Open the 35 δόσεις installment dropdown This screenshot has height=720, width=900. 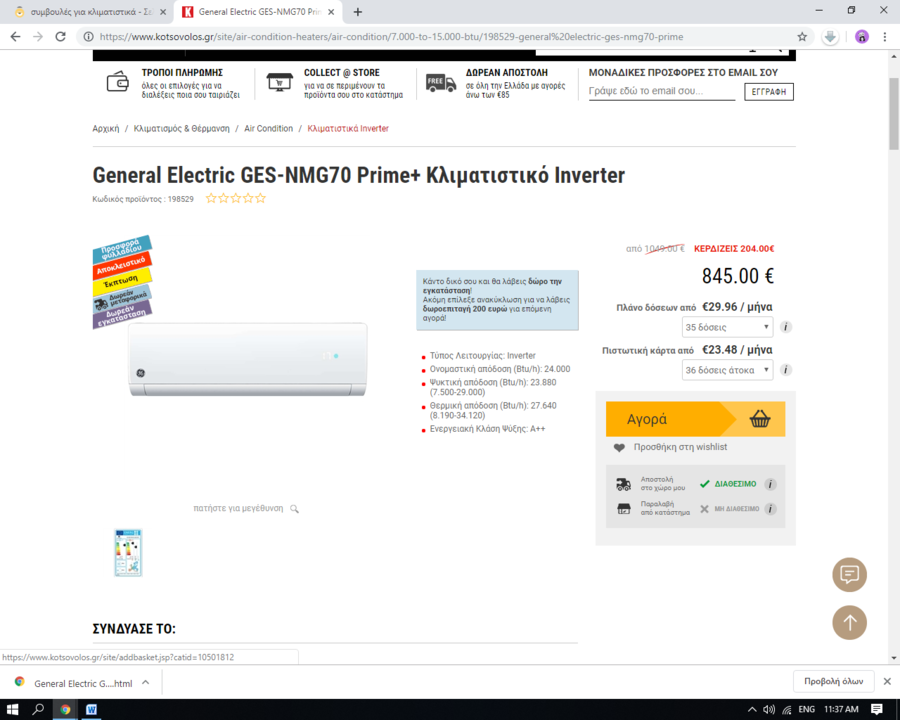coord(727,327)
